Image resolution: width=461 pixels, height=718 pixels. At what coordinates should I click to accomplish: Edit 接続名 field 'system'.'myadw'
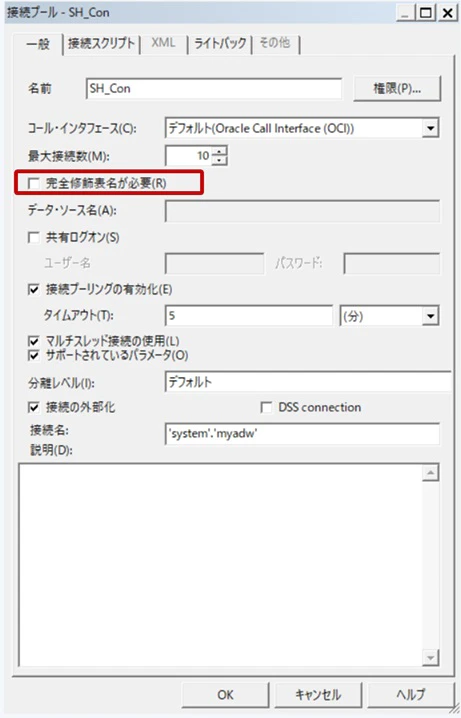pos(302,434)
